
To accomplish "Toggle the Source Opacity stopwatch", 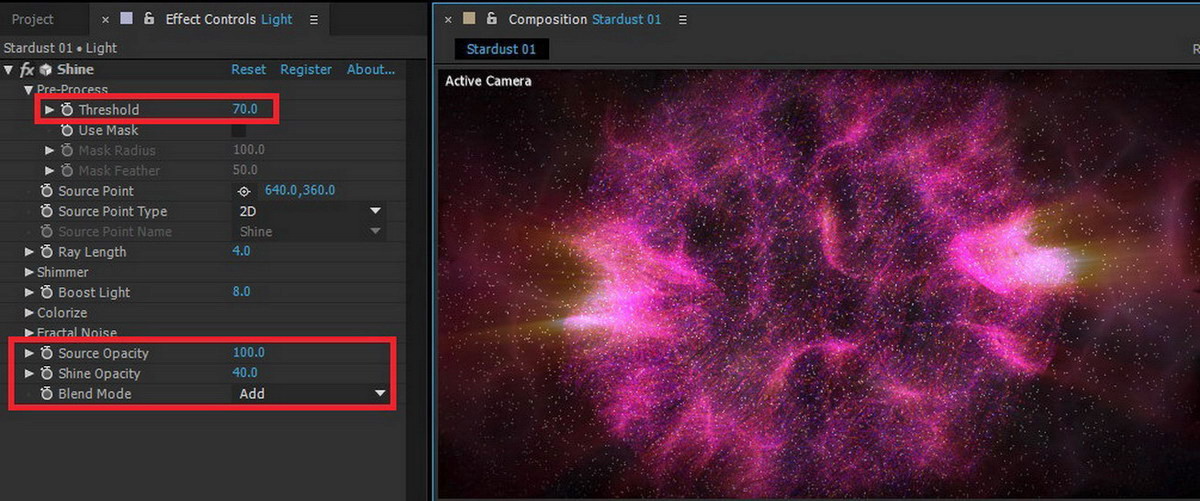I will point(47,353).
